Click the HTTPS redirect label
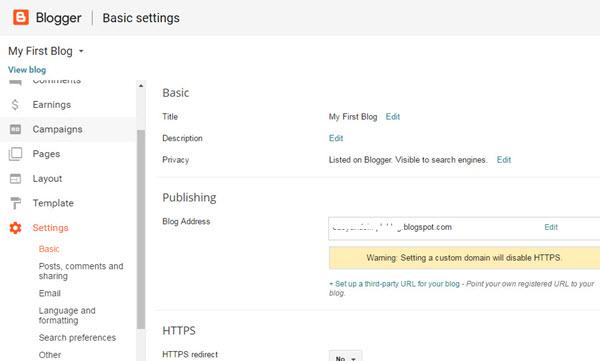This screenshot has height=361, width=600. pos(190,354)
